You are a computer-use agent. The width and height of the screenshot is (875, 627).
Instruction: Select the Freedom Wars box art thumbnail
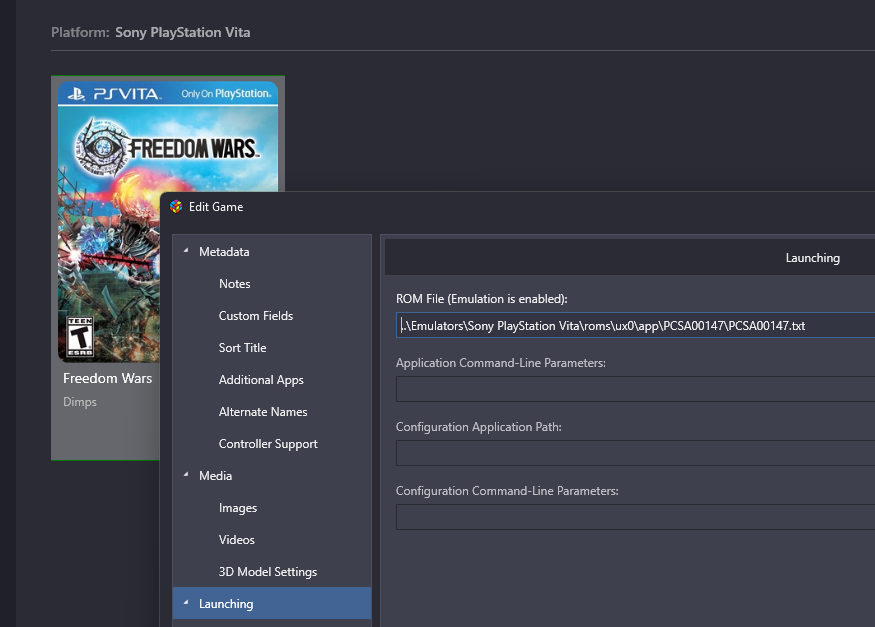click(168, 222)
